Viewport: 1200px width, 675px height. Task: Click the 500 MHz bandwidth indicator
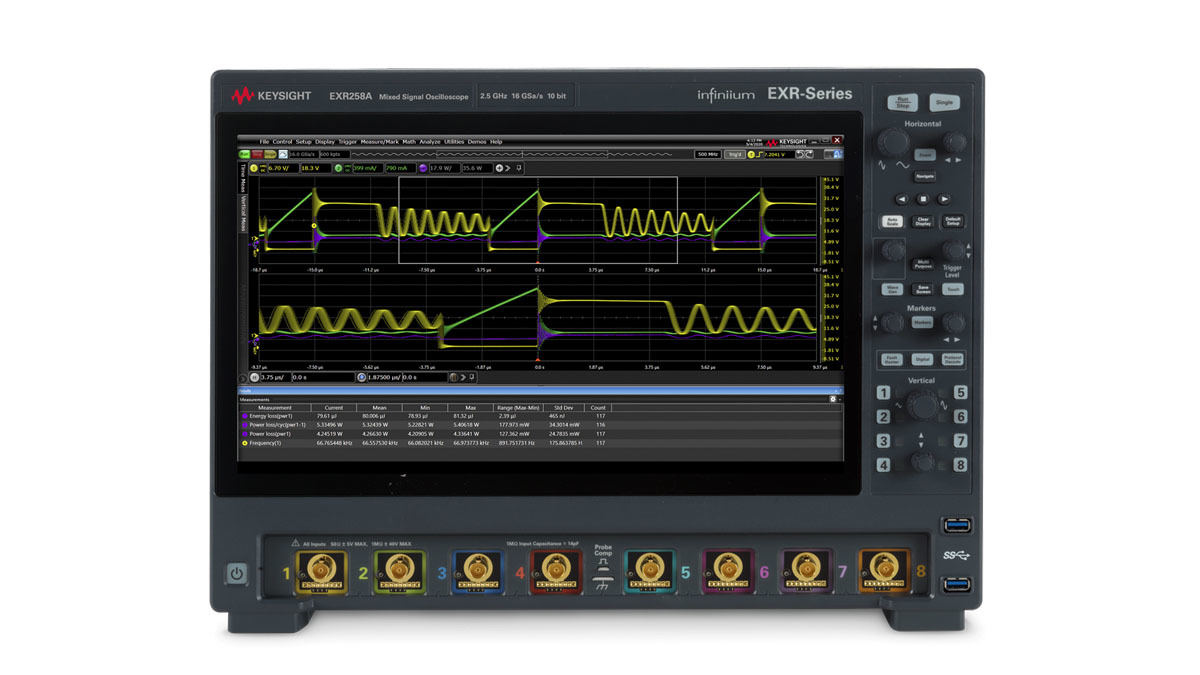point(708,154)
